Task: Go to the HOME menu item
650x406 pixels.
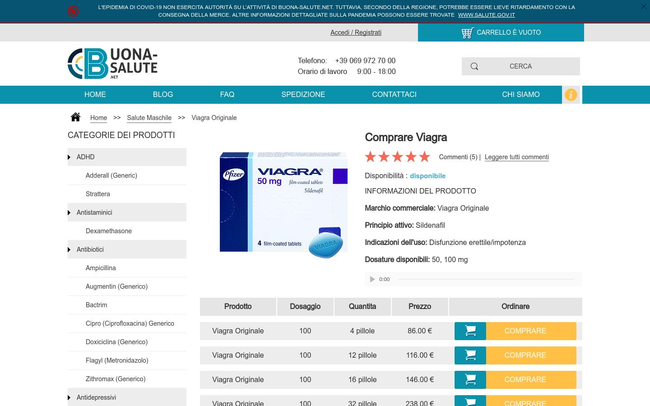Action: coord(95,95)
